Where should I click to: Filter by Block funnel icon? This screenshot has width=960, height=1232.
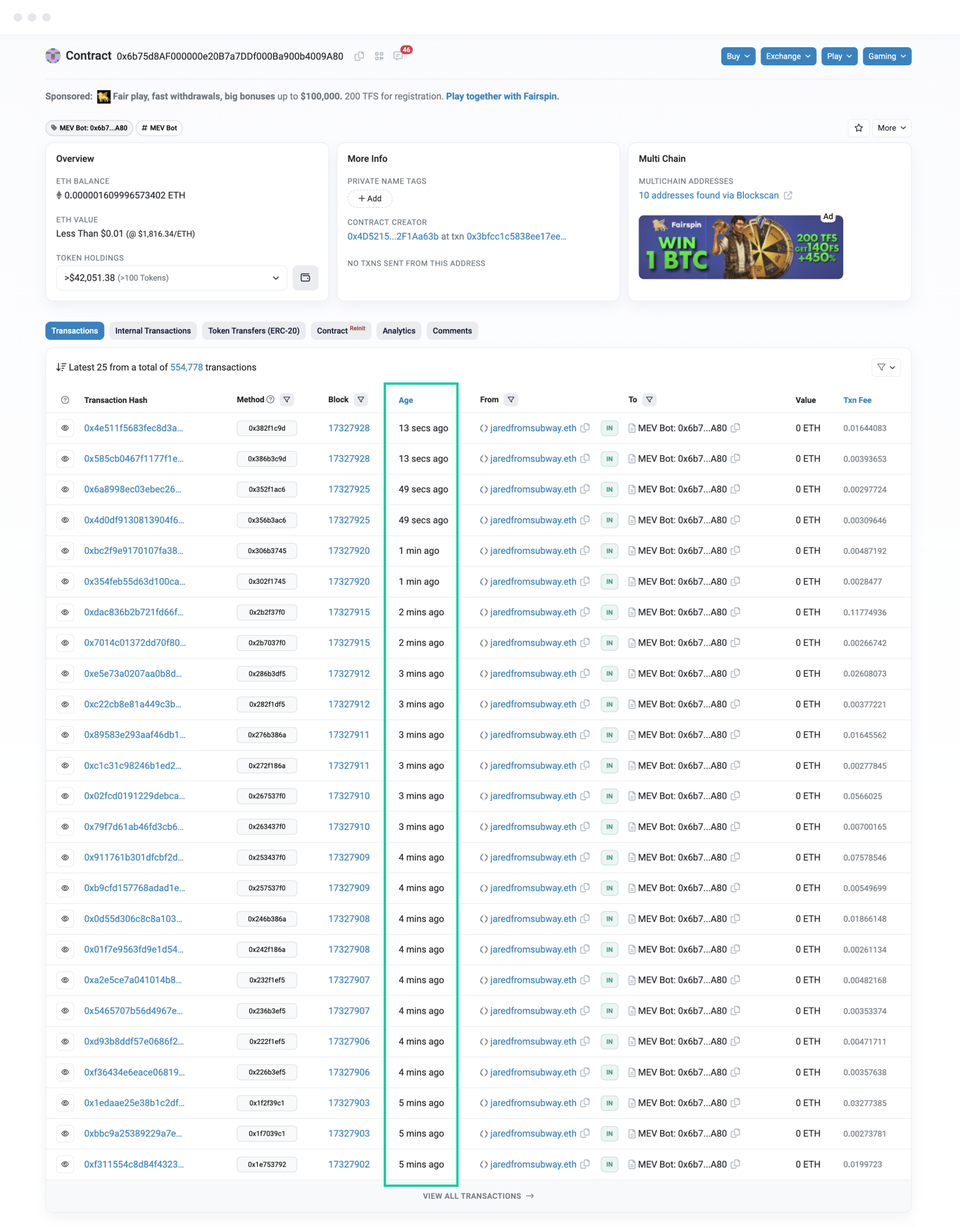[361, 400]
